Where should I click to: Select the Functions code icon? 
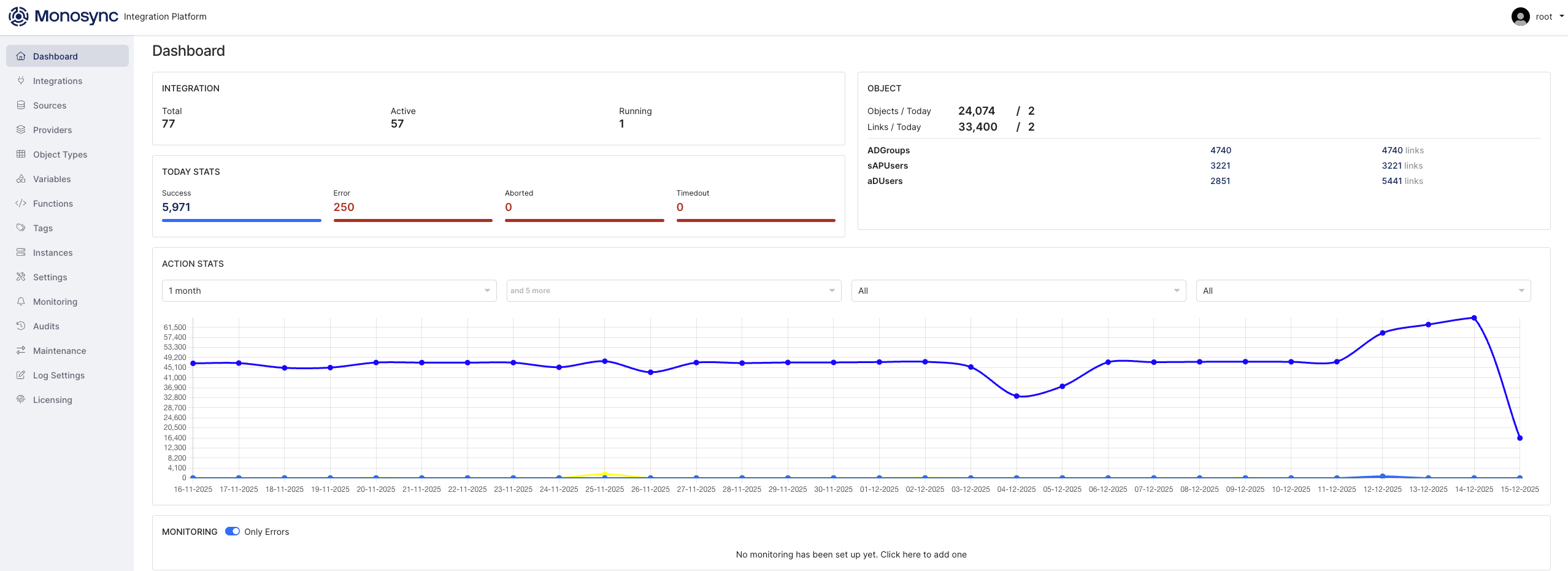click(20, 203)
